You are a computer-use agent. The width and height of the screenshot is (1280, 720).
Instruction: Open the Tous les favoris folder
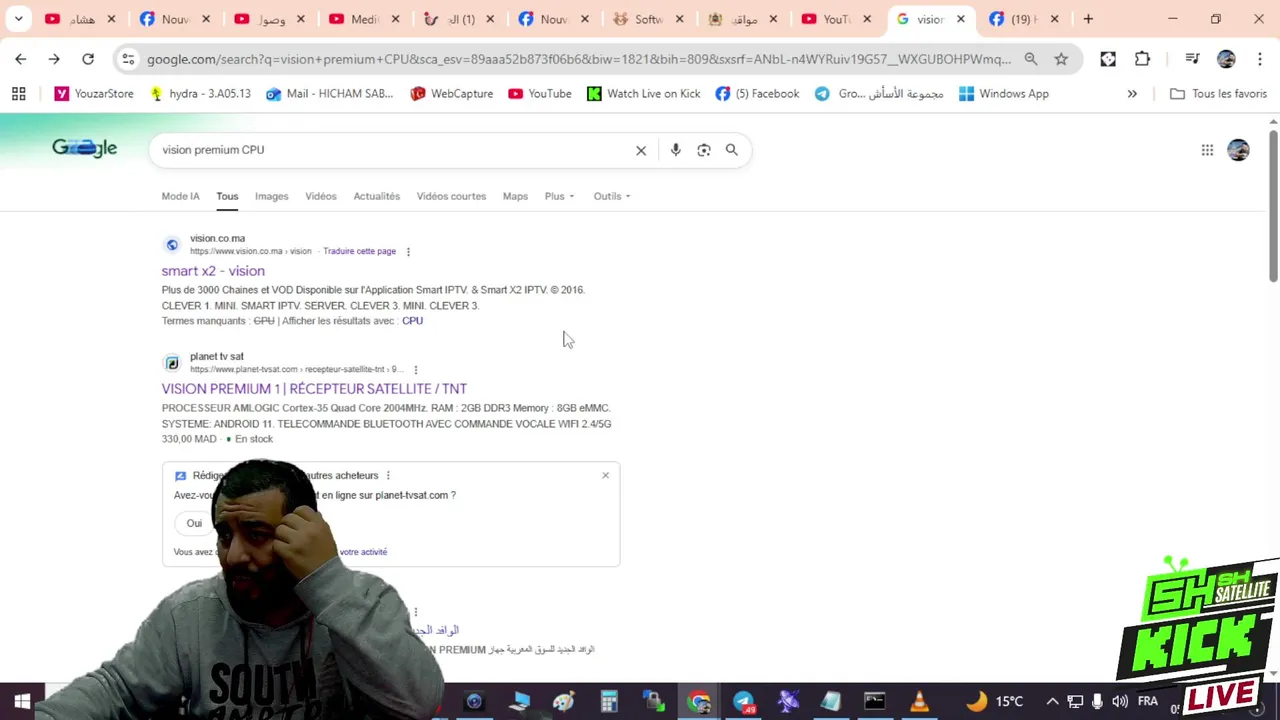pyautogui.click(x=1218, y=94)
